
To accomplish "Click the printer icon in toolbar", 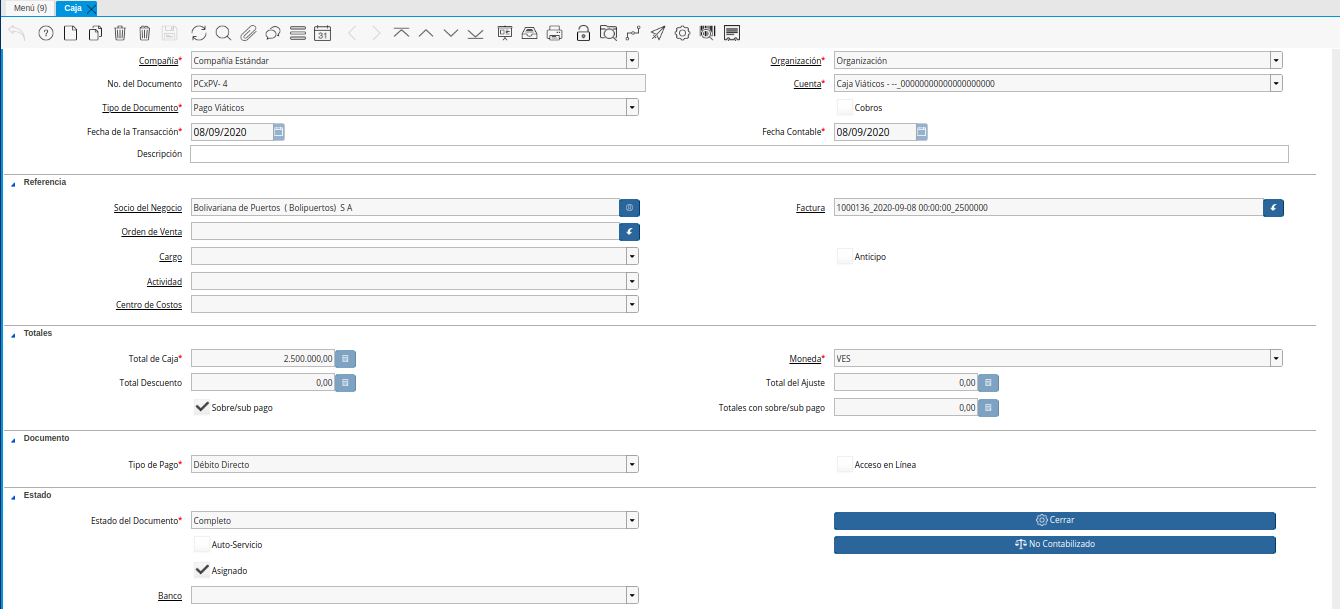I will (554, 33).
